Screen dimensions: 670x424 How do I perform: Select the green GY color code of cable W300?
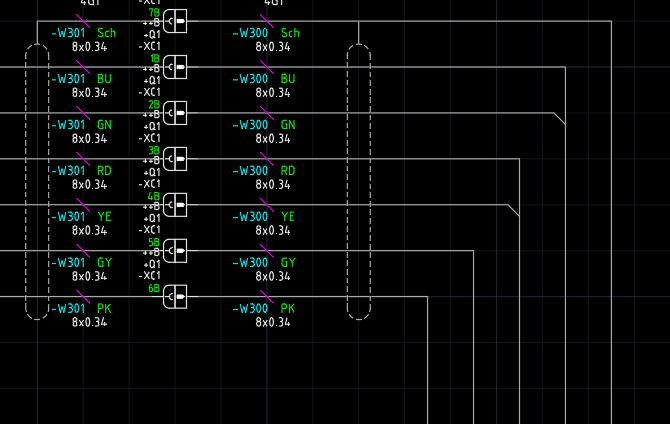click(288, 263)
